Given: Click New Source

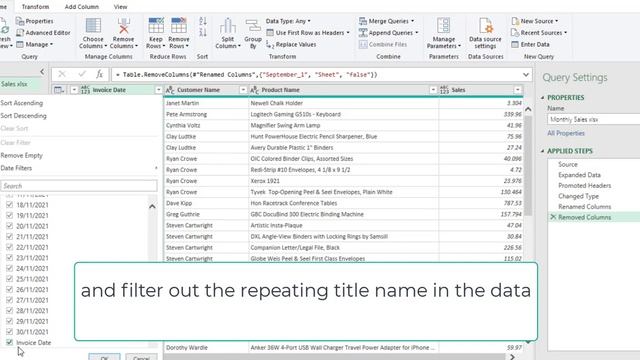Looking at the screenshot, I should [535, 21].
